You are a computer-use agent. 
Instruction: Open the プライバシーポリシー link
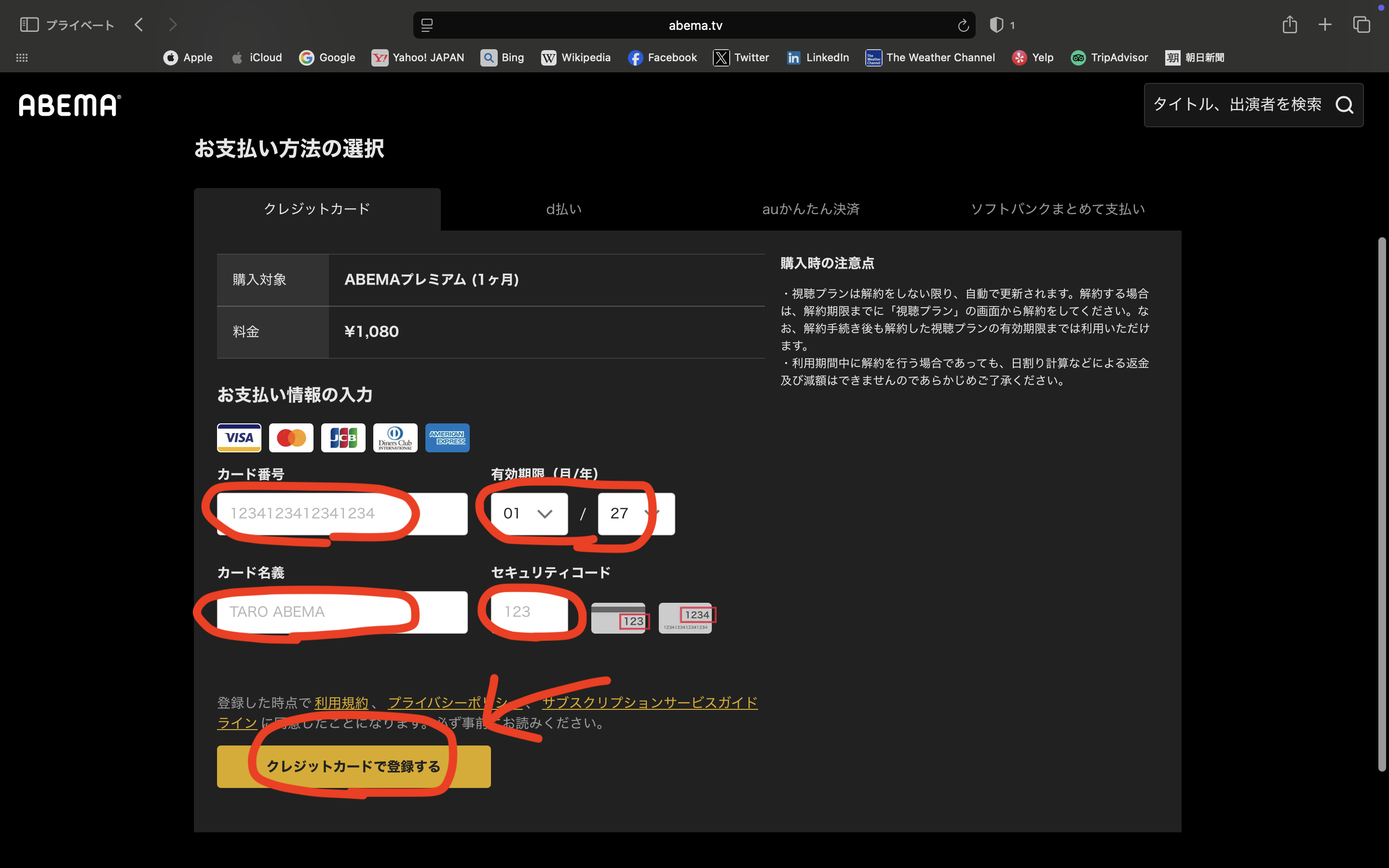click(455, 703)
